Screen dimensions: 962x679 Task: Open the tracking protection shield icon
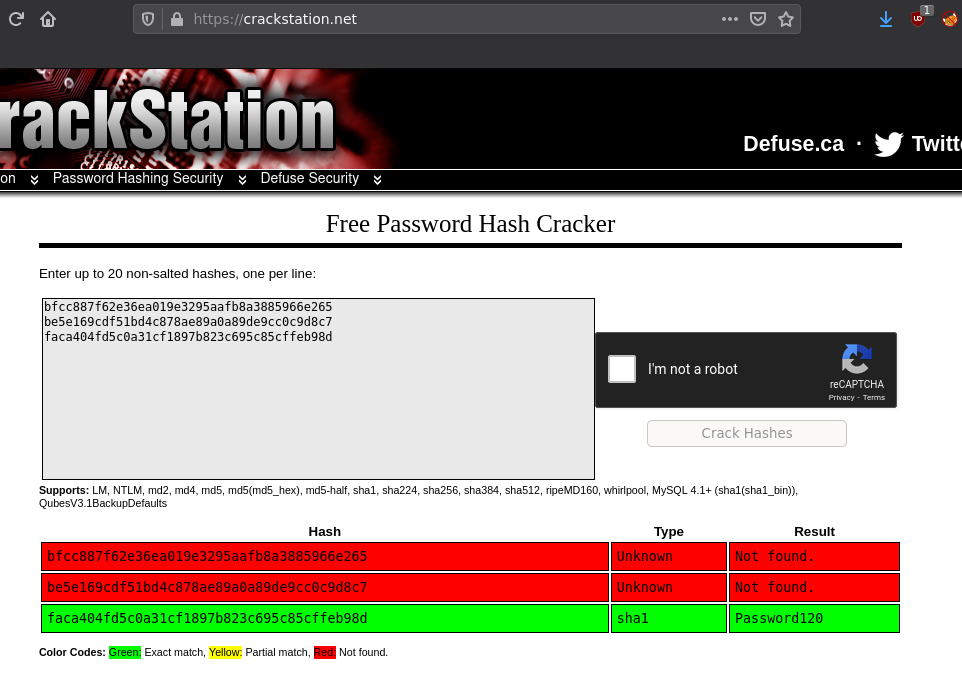click(x=148, y=19)
